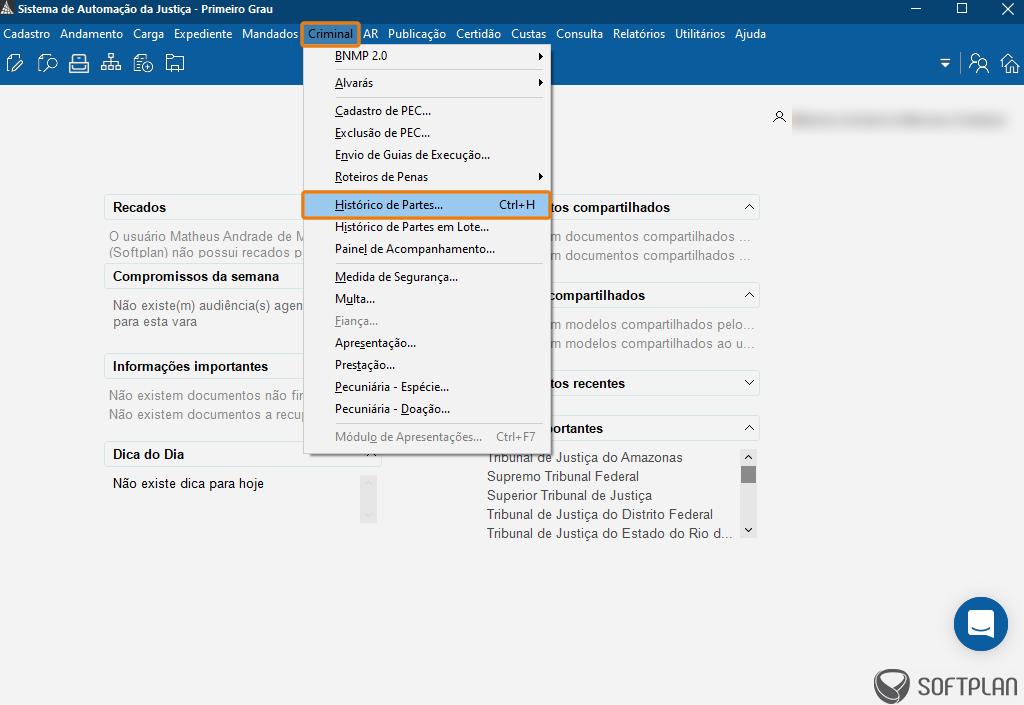
Task: Click the document edit pencil toolbar icon
Action: click(x=15, y=63)
